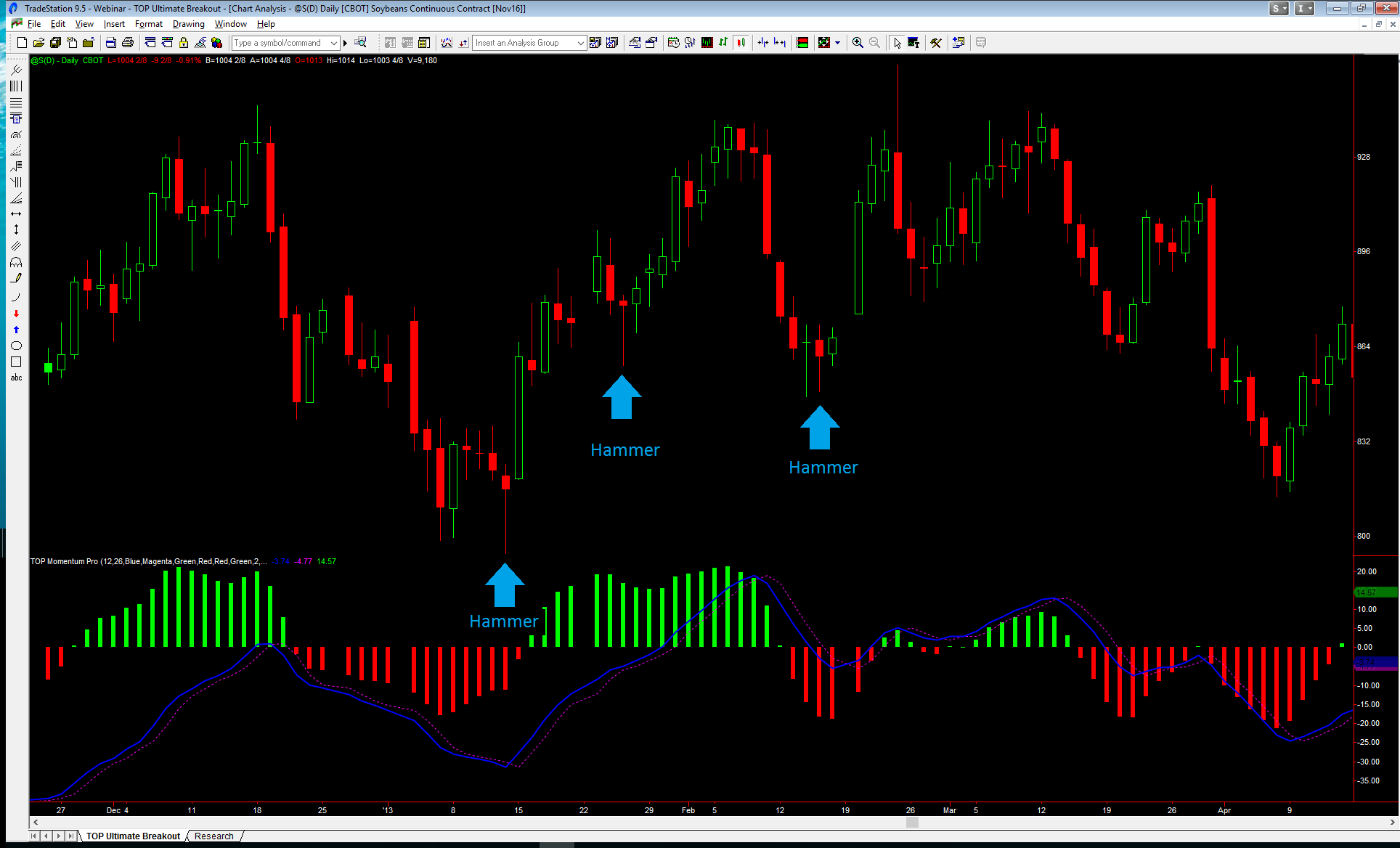
Task: Click the Zoom In magnifier icon
Action: tap(858, 43)
